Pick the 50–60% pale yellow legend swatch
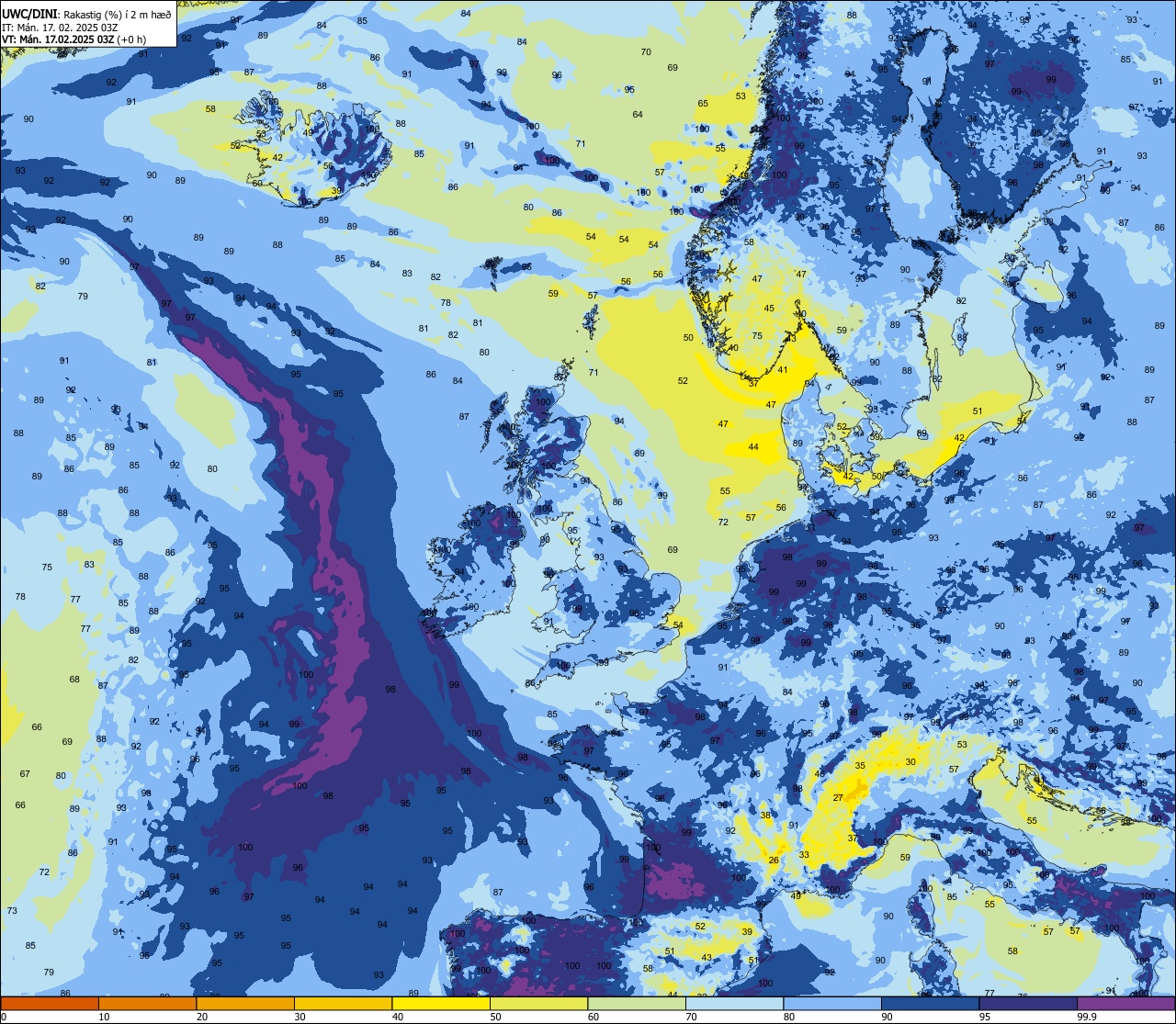The image size is (1176, 1024). [x=538, y=1003]
